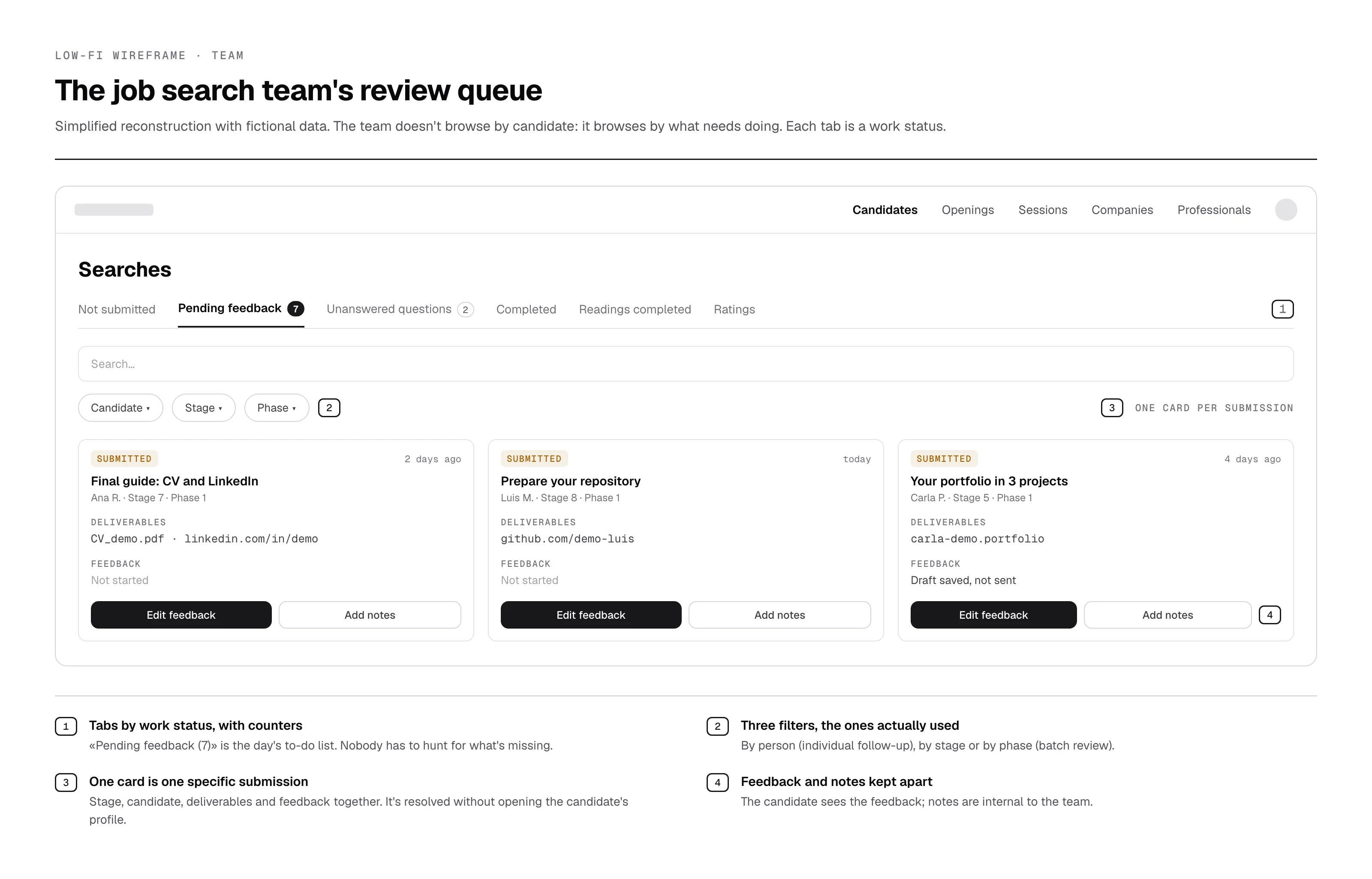
Task: Open the Companies nav item
Action: pyautogui.click(x=1122, y=210)
